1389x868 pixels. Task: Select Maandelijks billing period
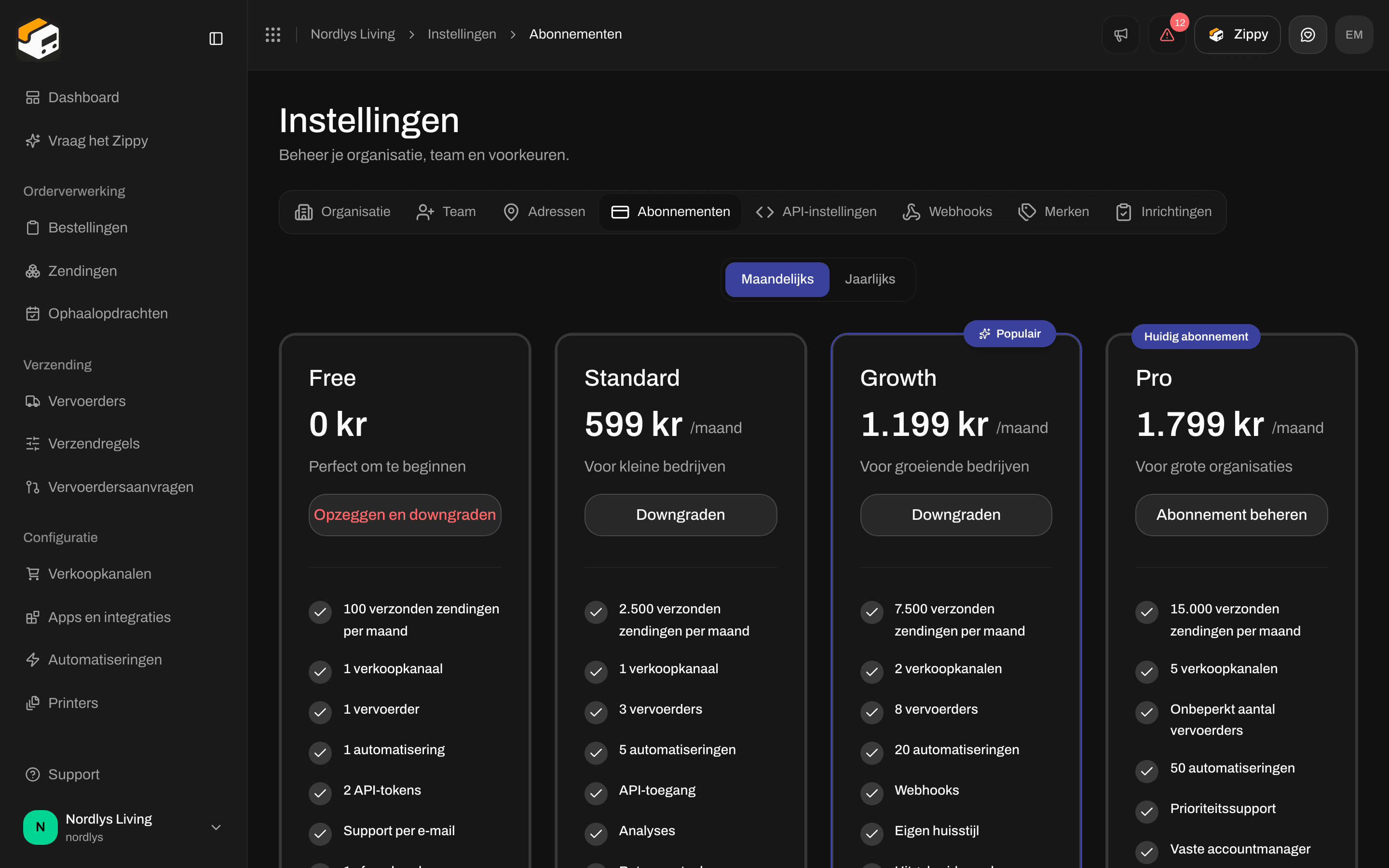click(x=777, y=279)
